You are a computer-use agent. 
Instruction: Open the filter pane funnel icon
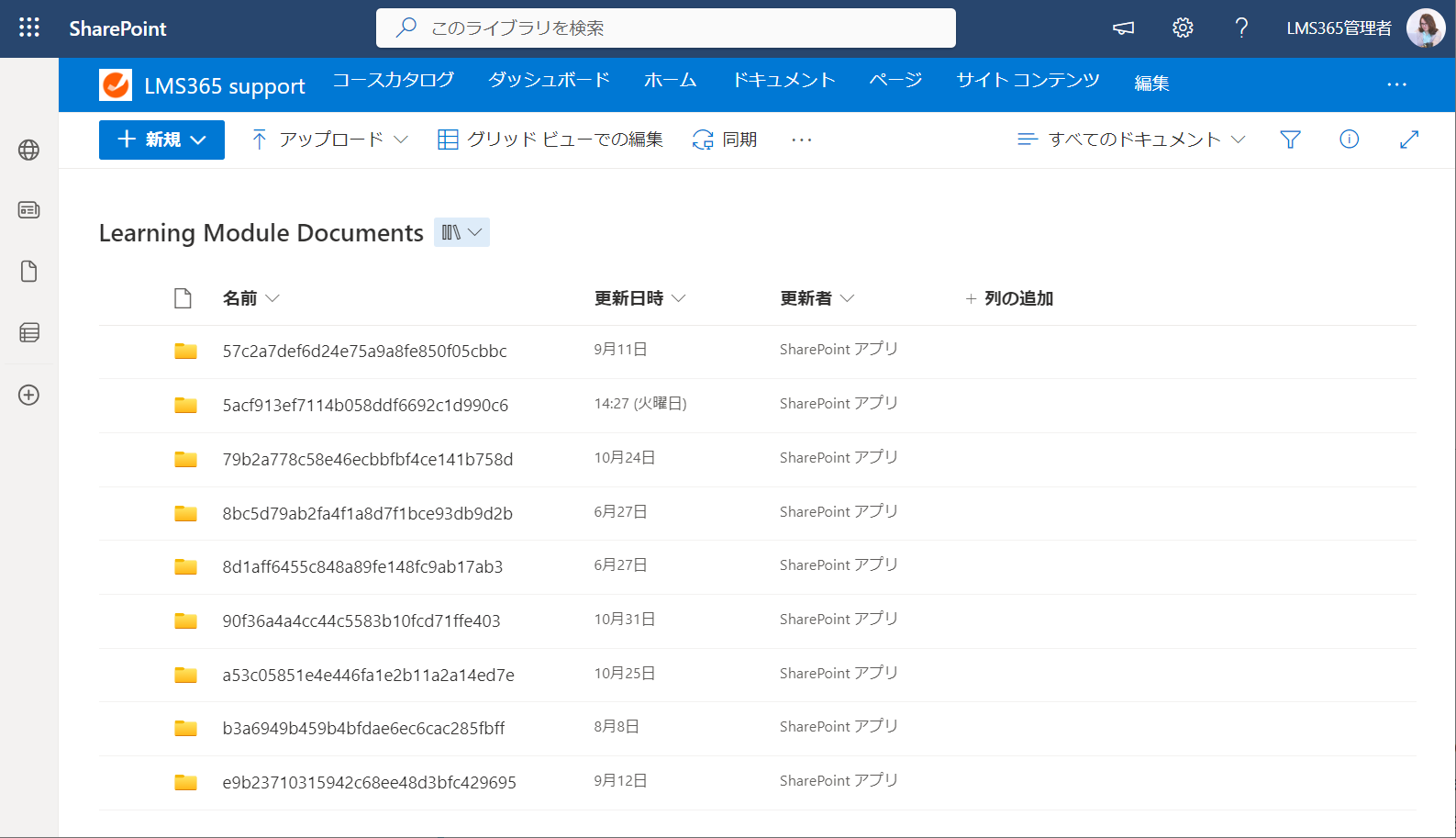(x=1290, y=140)
